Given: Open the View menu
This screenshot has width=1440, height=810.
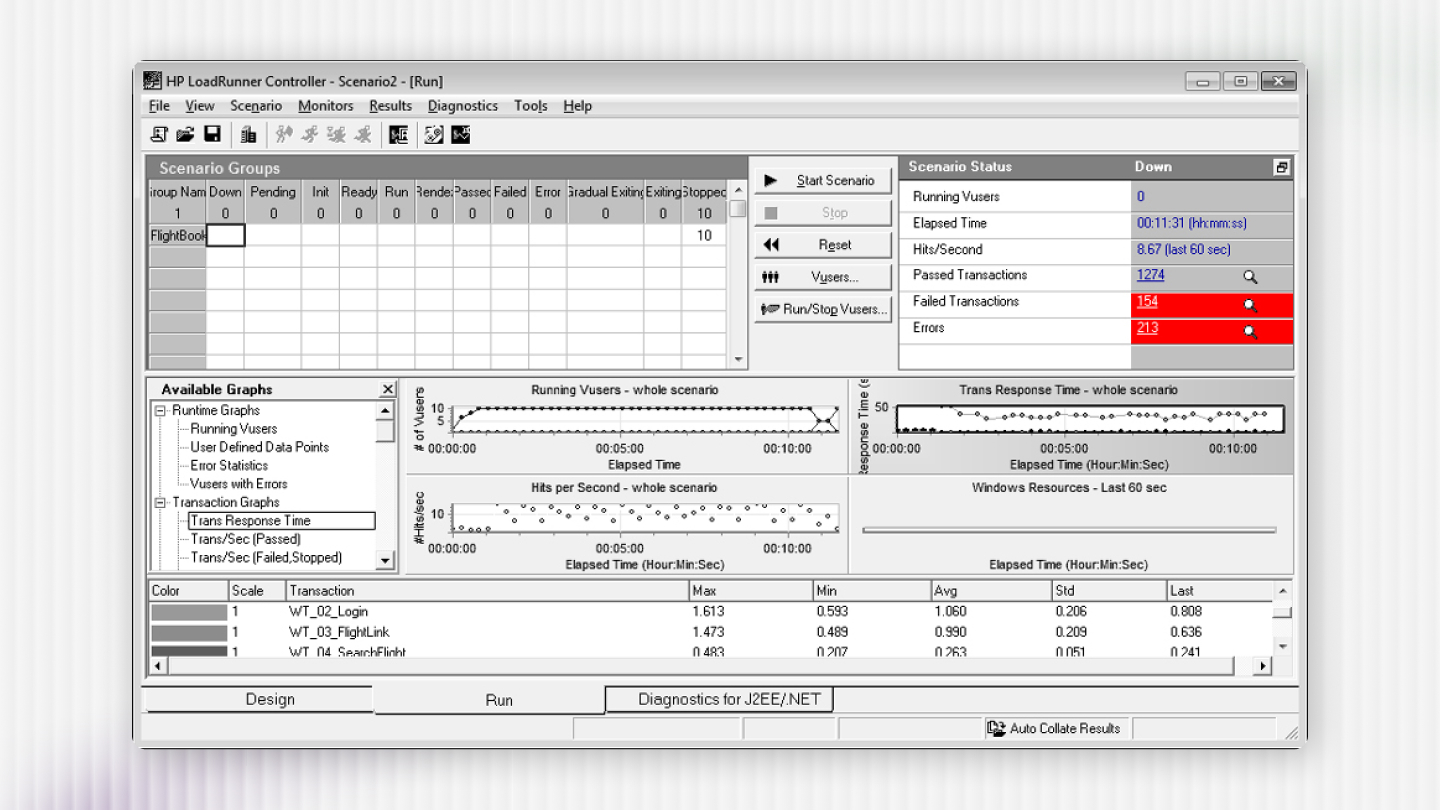Looking at the screenshot, I should (200, 106).
